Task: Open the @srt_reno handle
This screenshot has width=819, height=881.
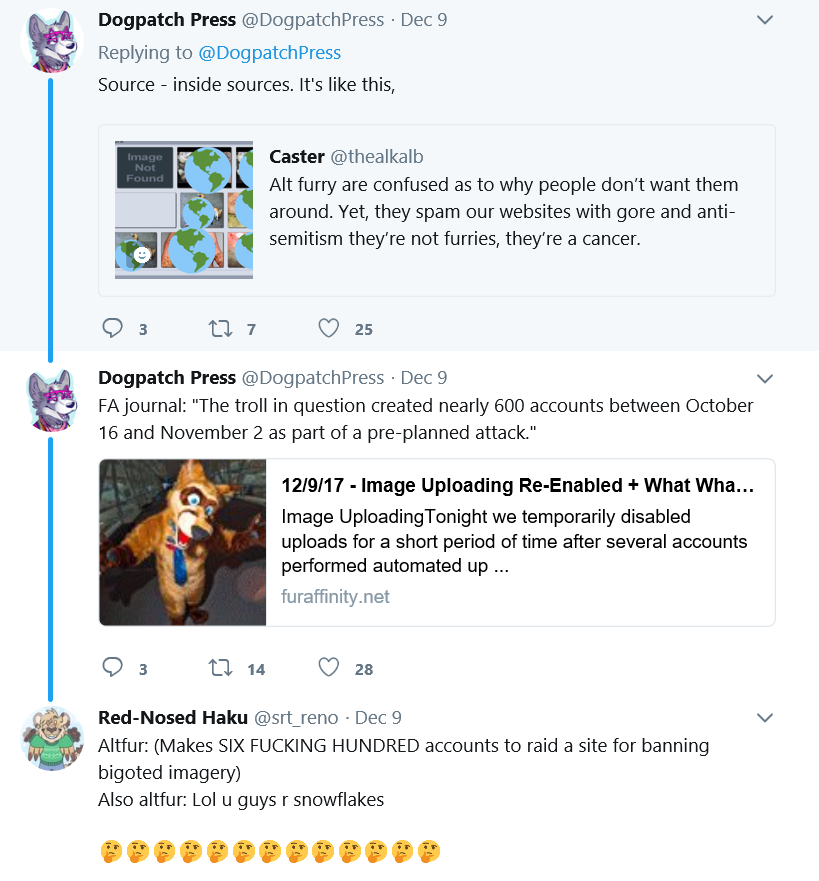Action: [296, 718]
